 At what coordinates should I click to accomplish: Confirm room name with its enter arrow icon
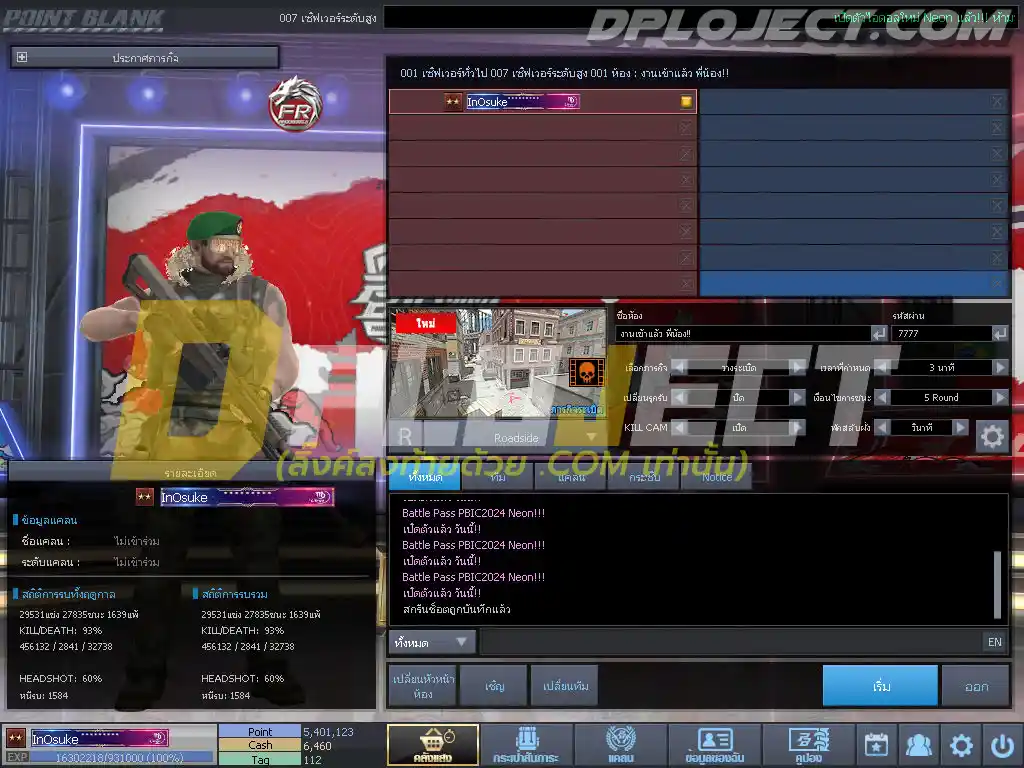click(878, 334)
